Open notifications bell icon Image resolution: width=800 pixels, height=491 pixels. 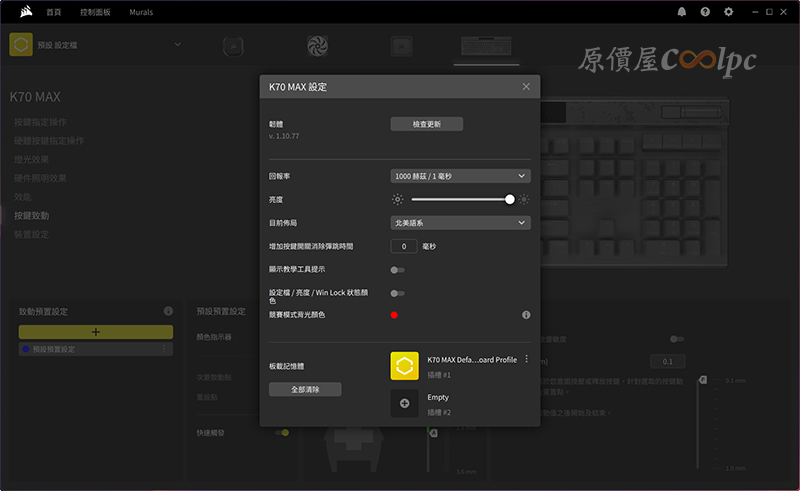pos(682,12)
